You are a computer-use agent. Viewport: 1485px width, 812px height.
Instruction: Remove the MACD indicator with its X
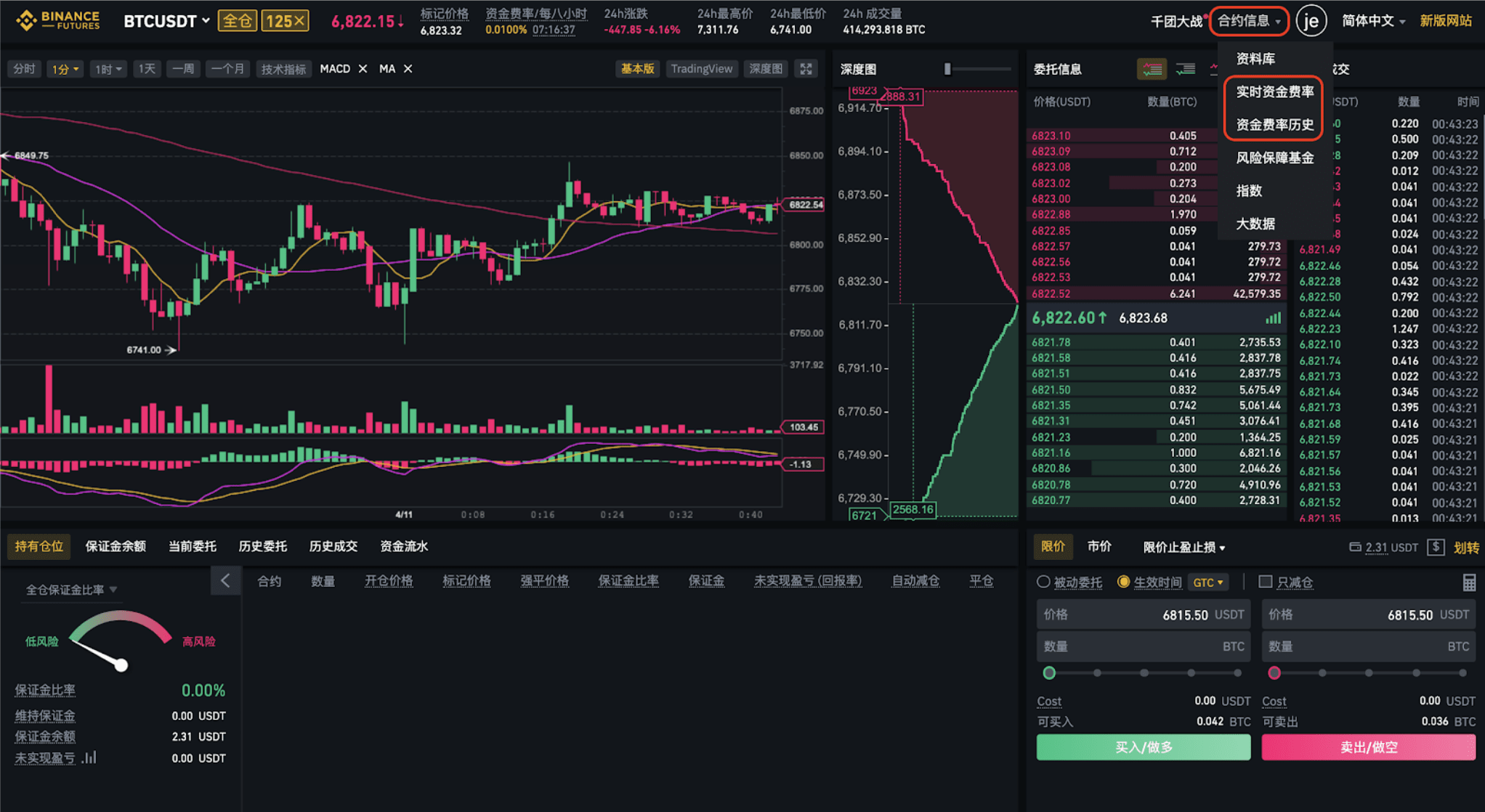[x=363, y=69]
